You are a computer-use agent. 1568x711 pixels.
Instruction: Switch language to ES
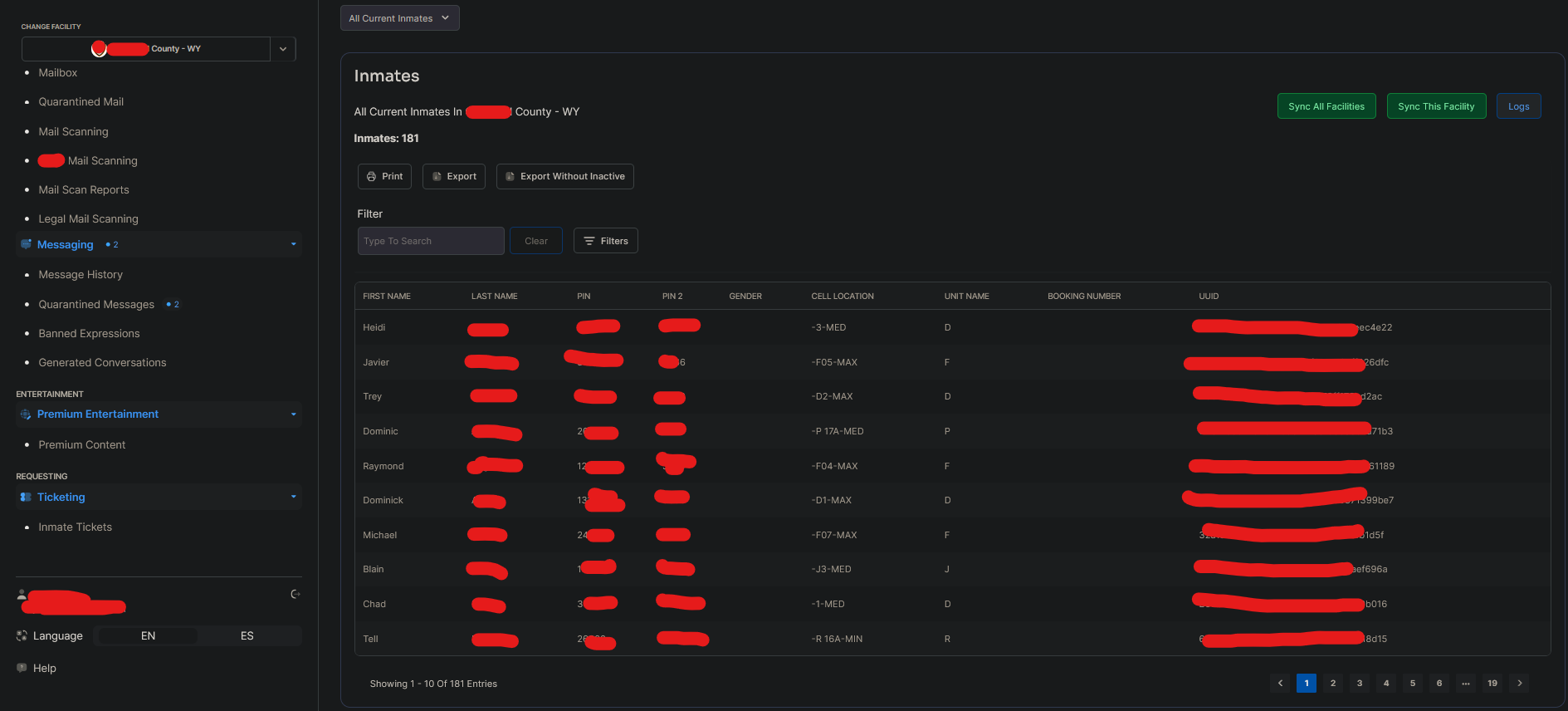pos(247,635)
